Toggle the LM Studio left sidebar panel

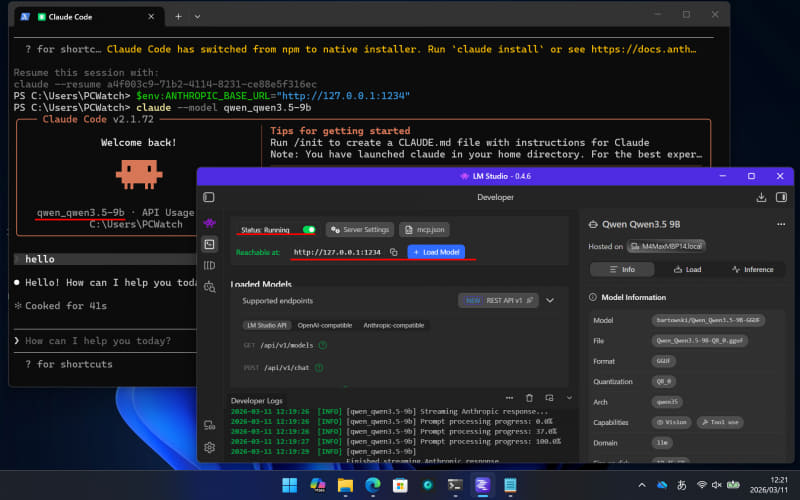(209, 197)
